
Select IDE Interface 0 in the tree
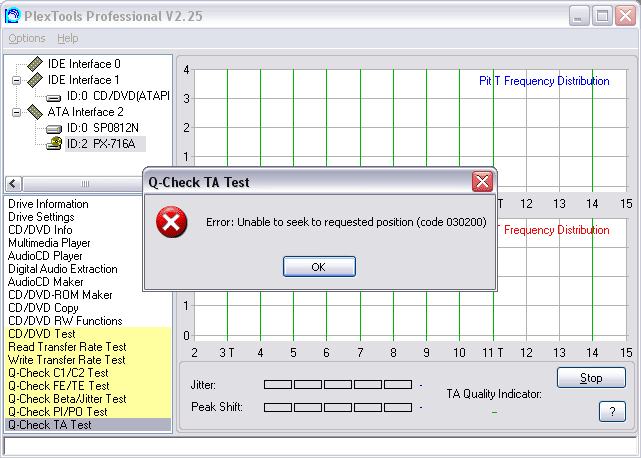coord(84,64)
